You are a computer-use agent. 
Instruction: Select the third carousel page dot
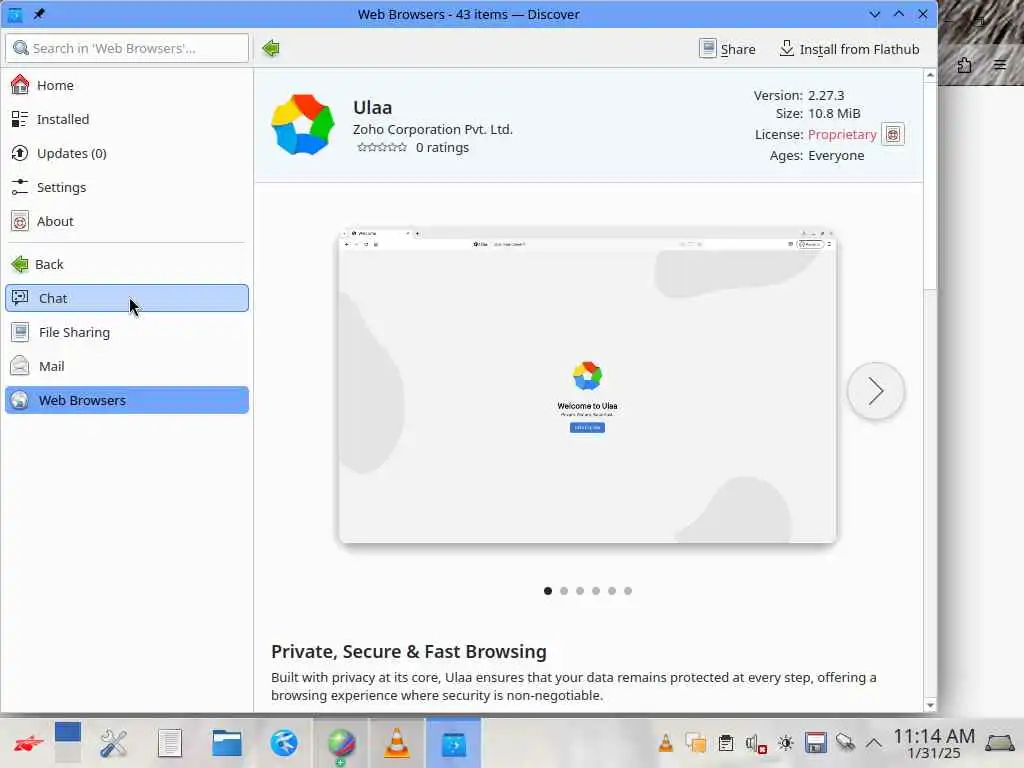tap(580, 590)
